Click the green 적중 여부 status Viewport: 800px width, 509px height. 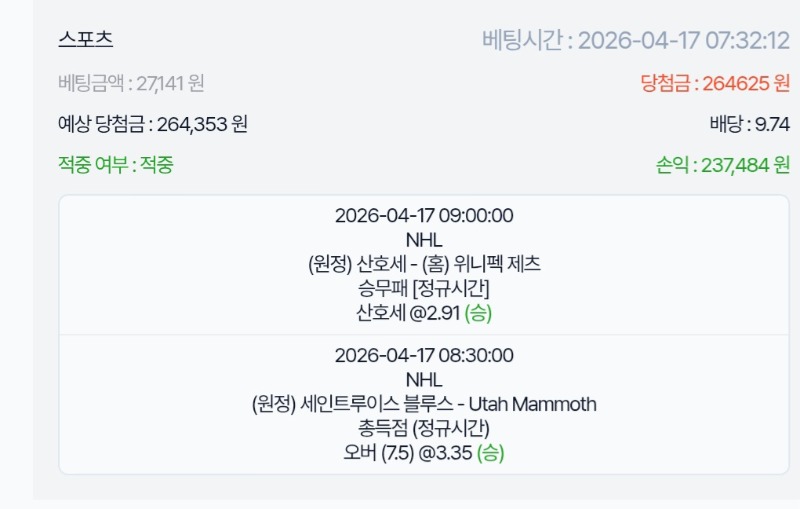(116, 165)
